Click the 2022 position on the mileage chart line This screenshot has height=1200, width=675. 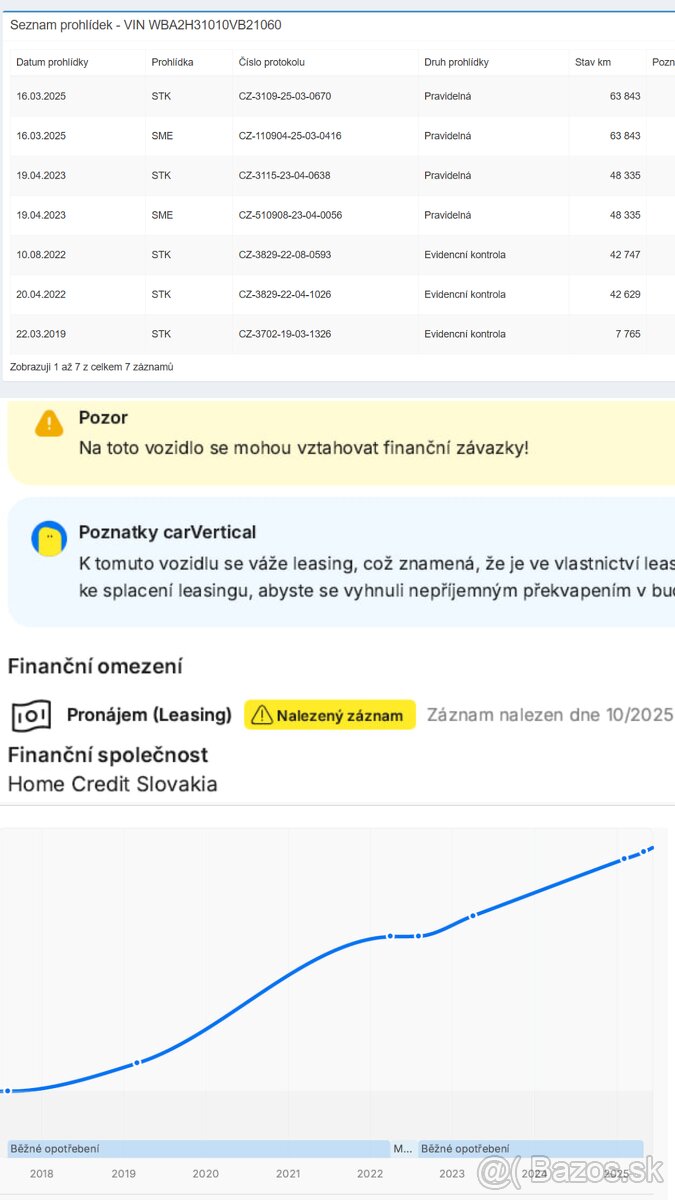(x=371, y=937)
